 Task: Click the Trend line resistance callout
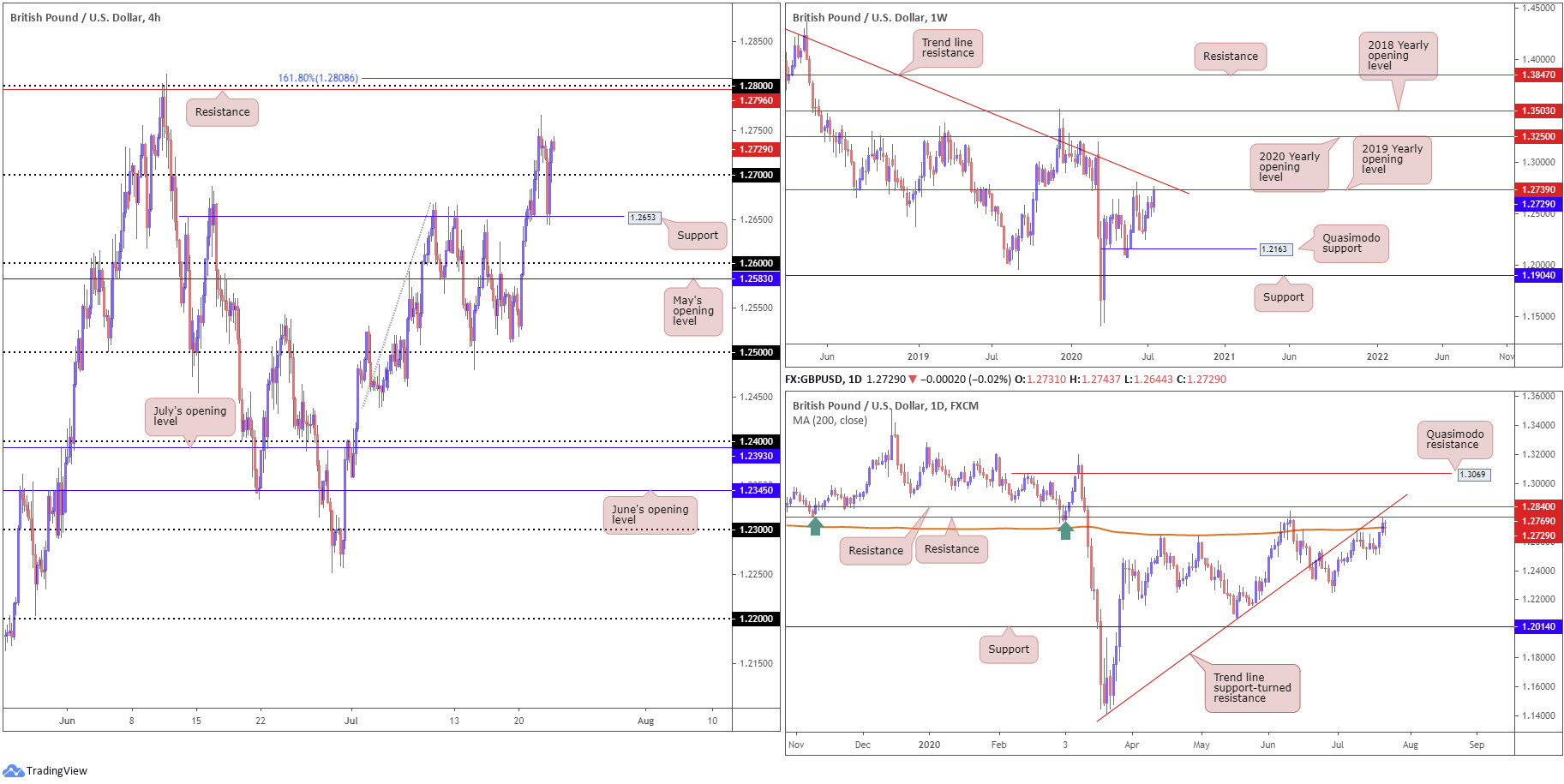pyautogui.click(x=947, y=48)
